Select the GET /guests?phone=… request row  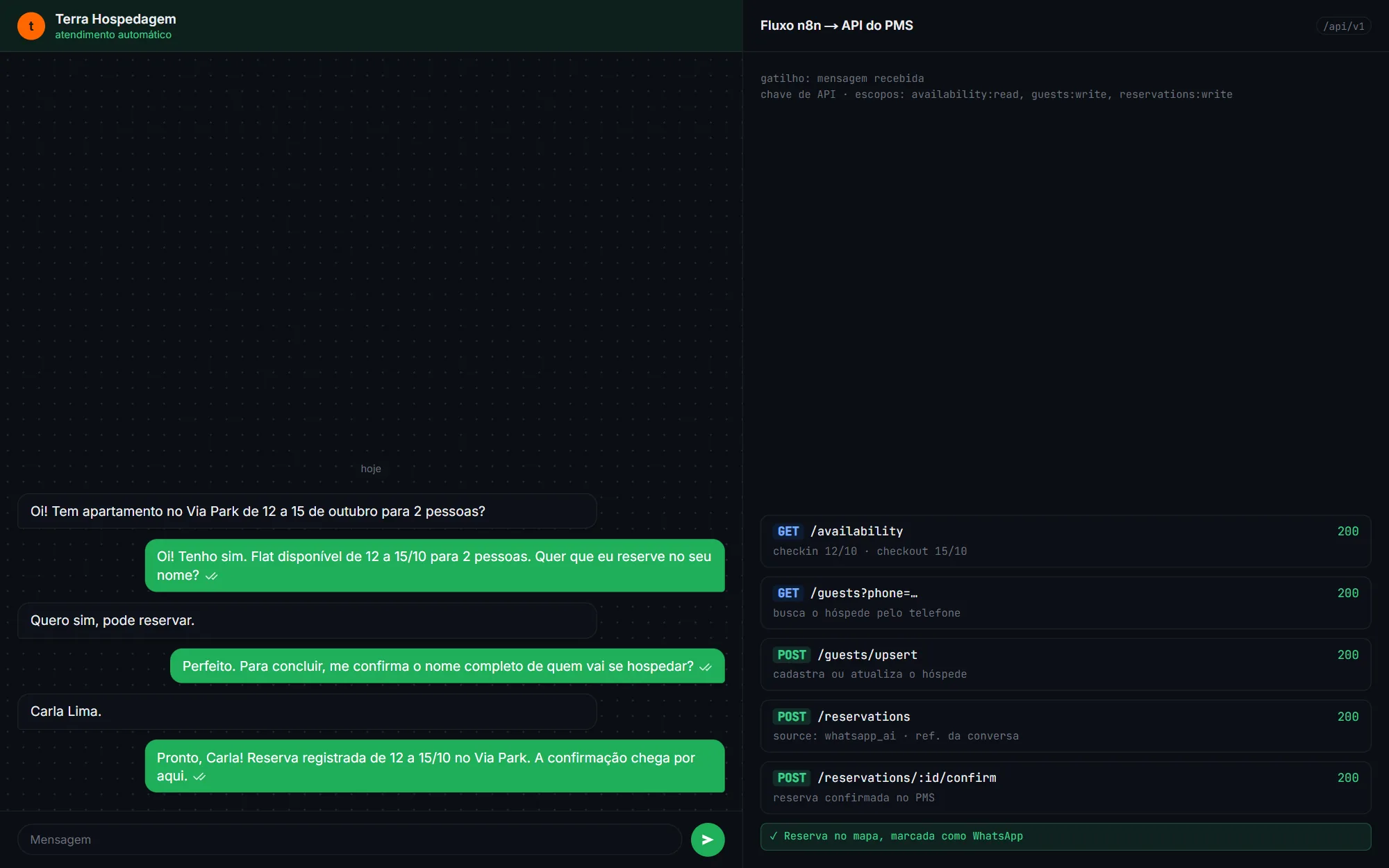[x=1065, y=603]
